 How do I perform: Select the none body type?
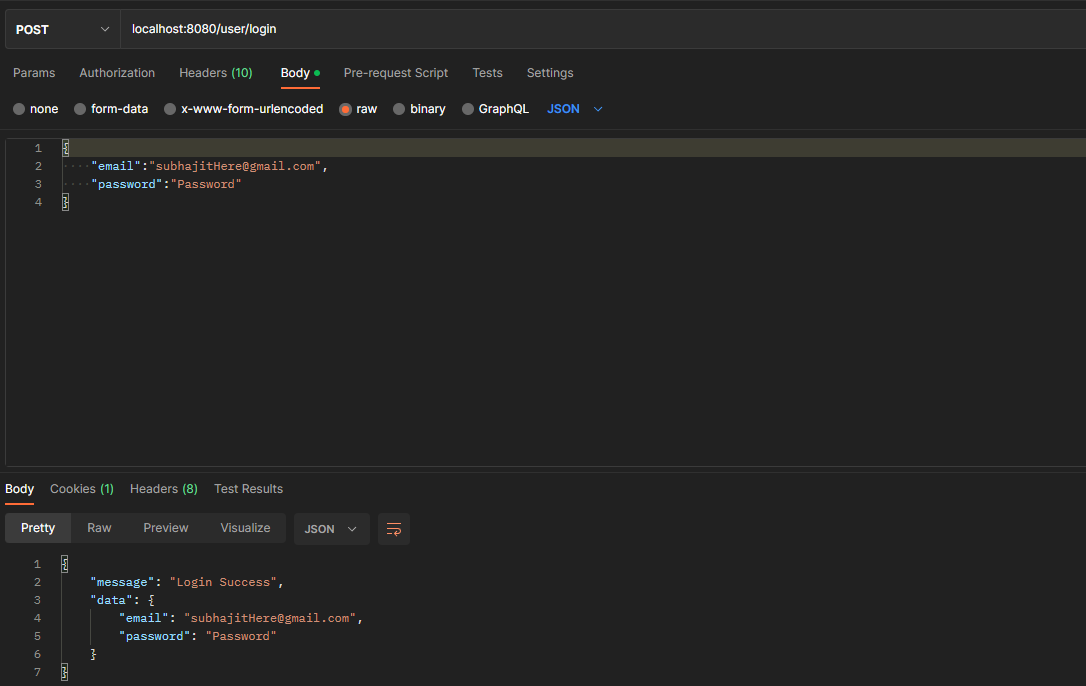[x=35, y=108]
